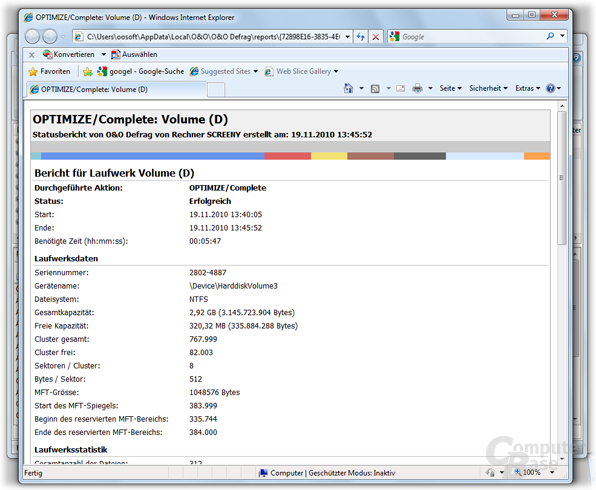Open the Extras menu
Viewport: 596px width, 490px height.
pos(528,88)
